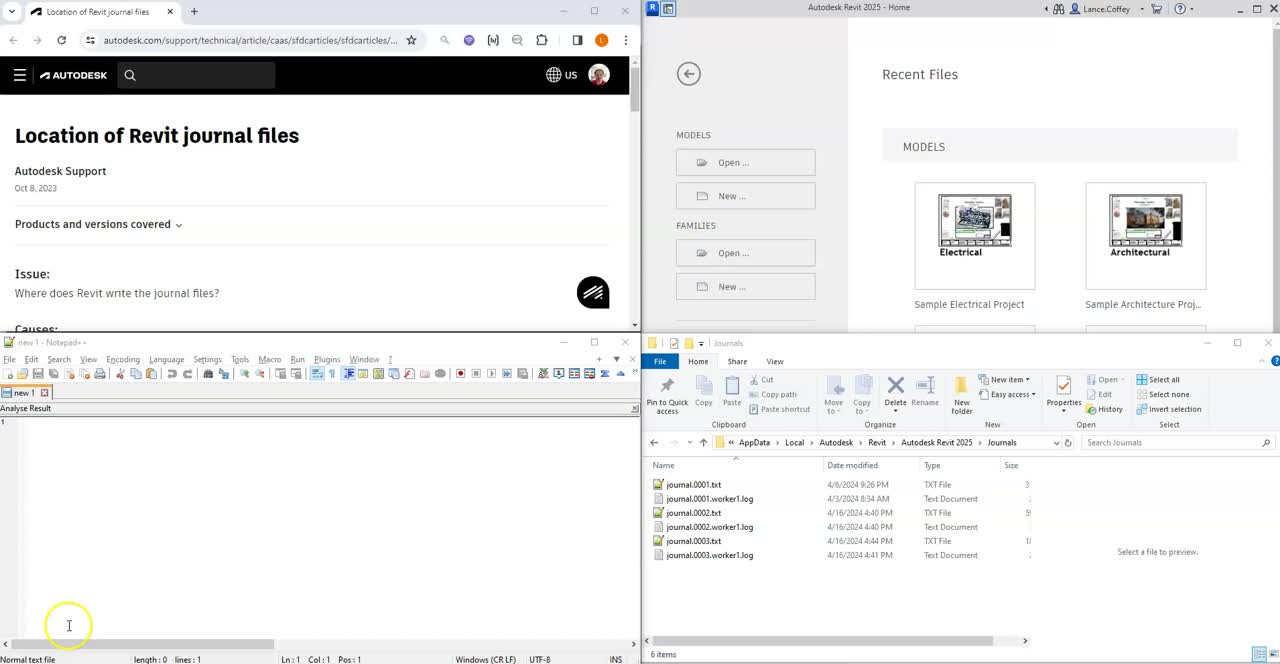Open the US region selector on Autodesk
Viewport: 1280px width, 664px height.
pyautogui.click(x=562, y=75)
